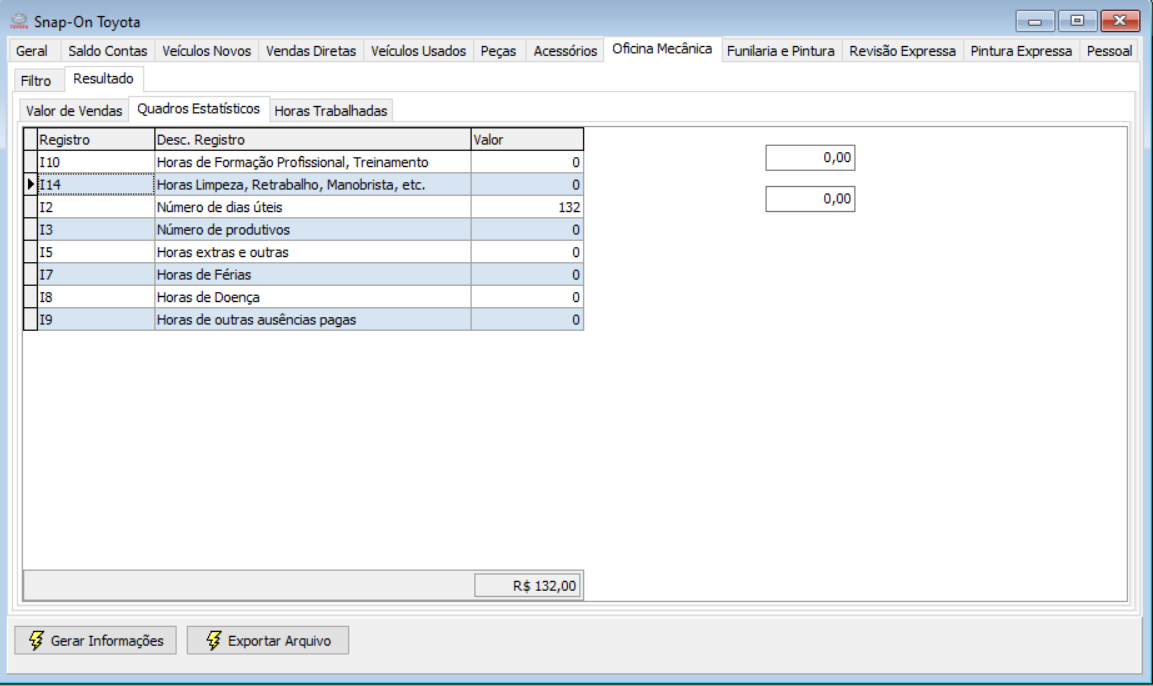The height and width of the screenshot is (686, 1153).
Task: Click 'Horas de Formação Profissional, Treinamento' cell
Action: (x=313, y=162)
